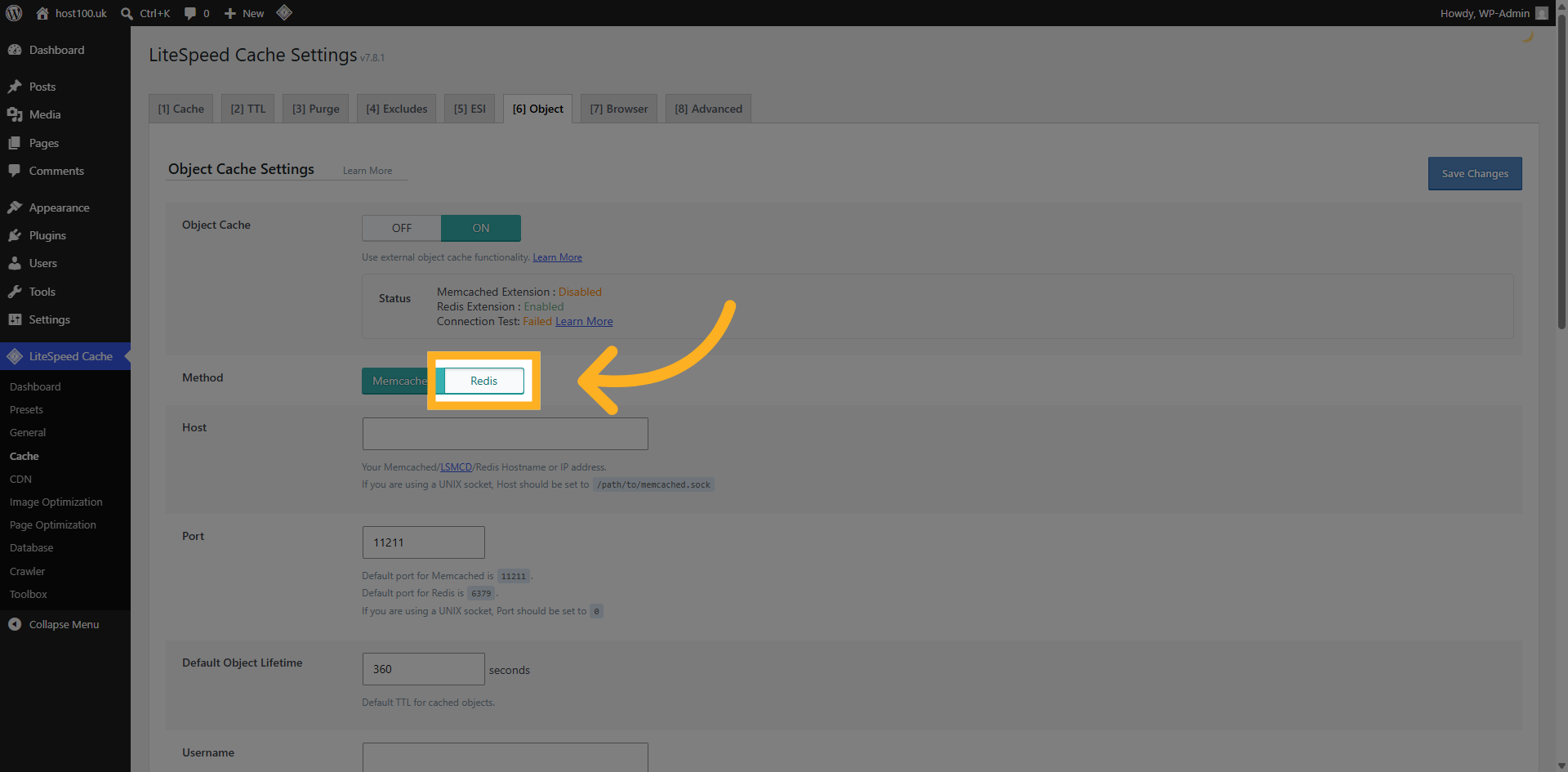Click the Posts pushpin icon
Screen dimensions: 1568x772
(x=15, y=87)
